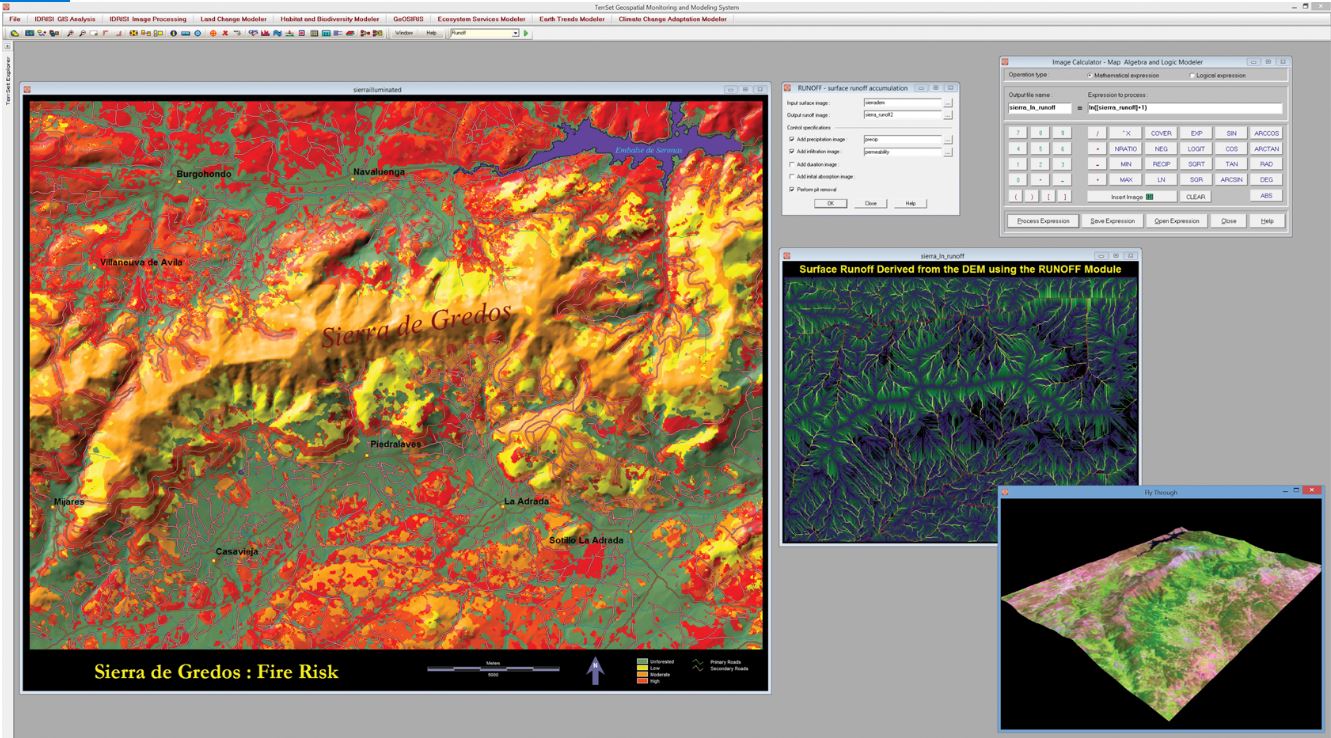Click the orange crosshair icon in the toolbar
The image size is (1331, 738).
212,33
